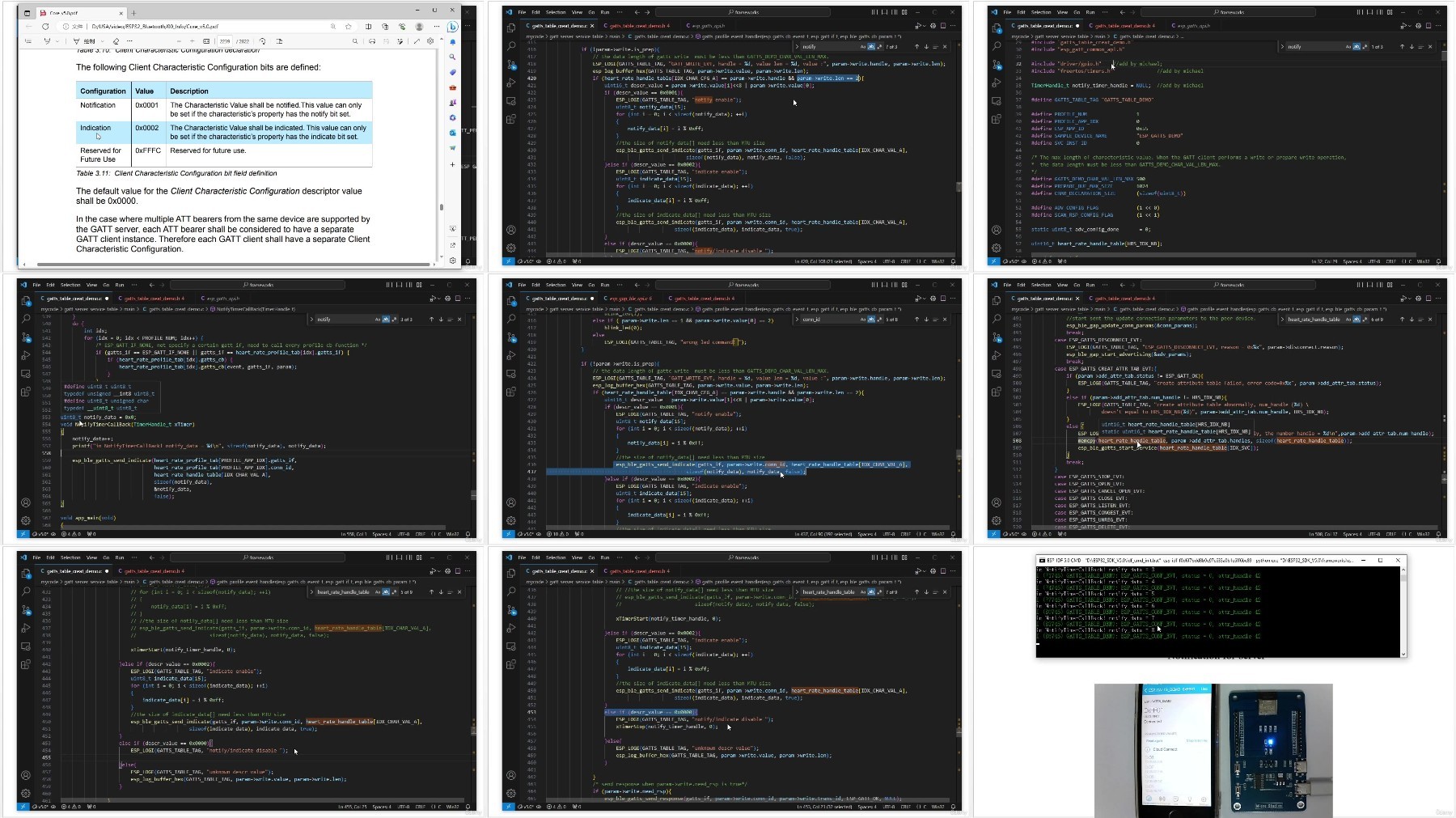Click favorites star in PDF browser address bar
Image resolution: width=1456 pixels, height=818 pixels.
tap(349, 27)
